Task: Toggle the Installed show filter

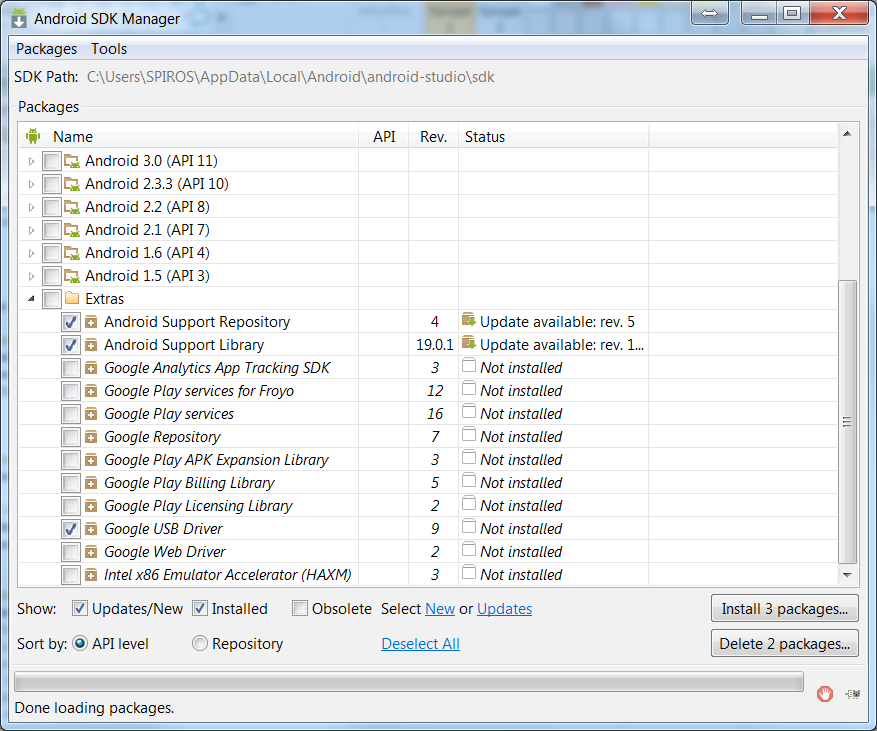Action: click(x=200, y=609)
